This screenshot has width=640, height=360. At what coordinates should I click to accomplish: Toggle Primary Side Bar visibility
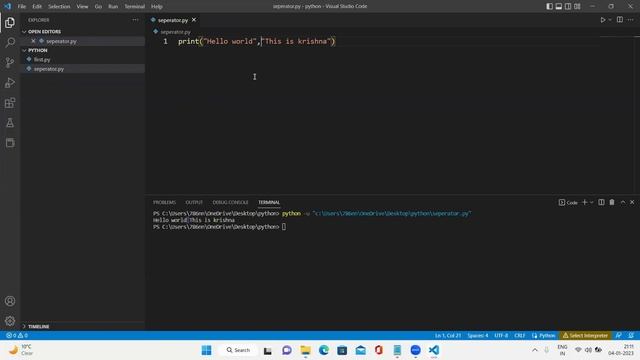549,6
